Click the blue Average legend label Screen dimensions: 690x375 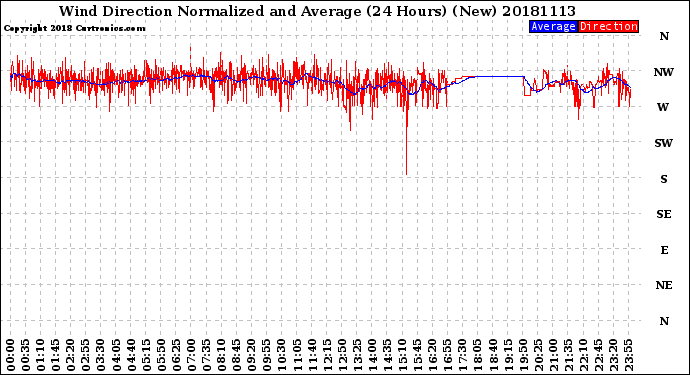553,26
